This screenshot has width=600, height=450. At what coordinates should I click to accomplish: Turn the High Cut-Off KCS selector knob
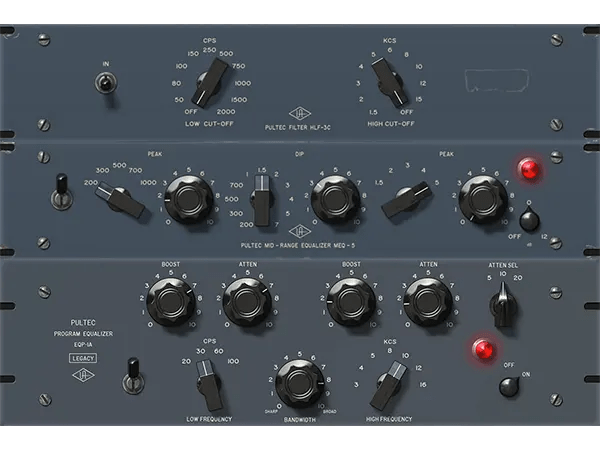pyautogui.click(x=390, y=82)
